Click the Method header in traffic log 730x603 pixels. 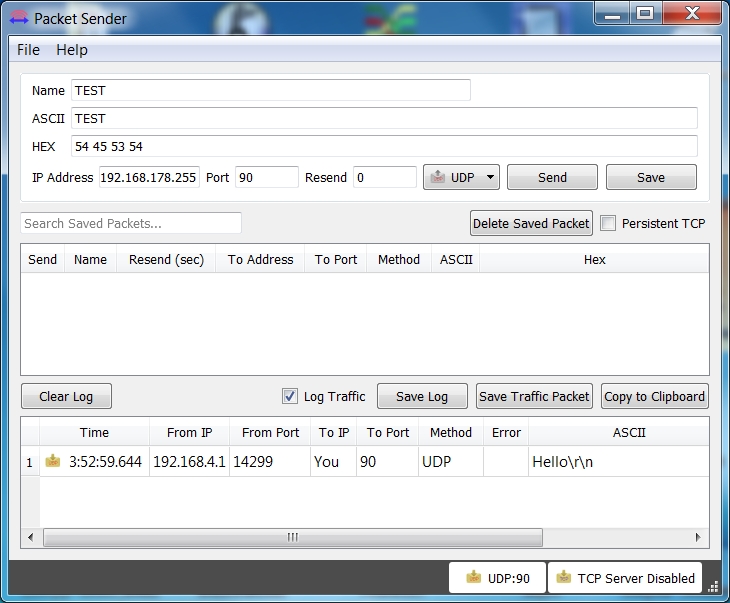(x=451, y=433)
